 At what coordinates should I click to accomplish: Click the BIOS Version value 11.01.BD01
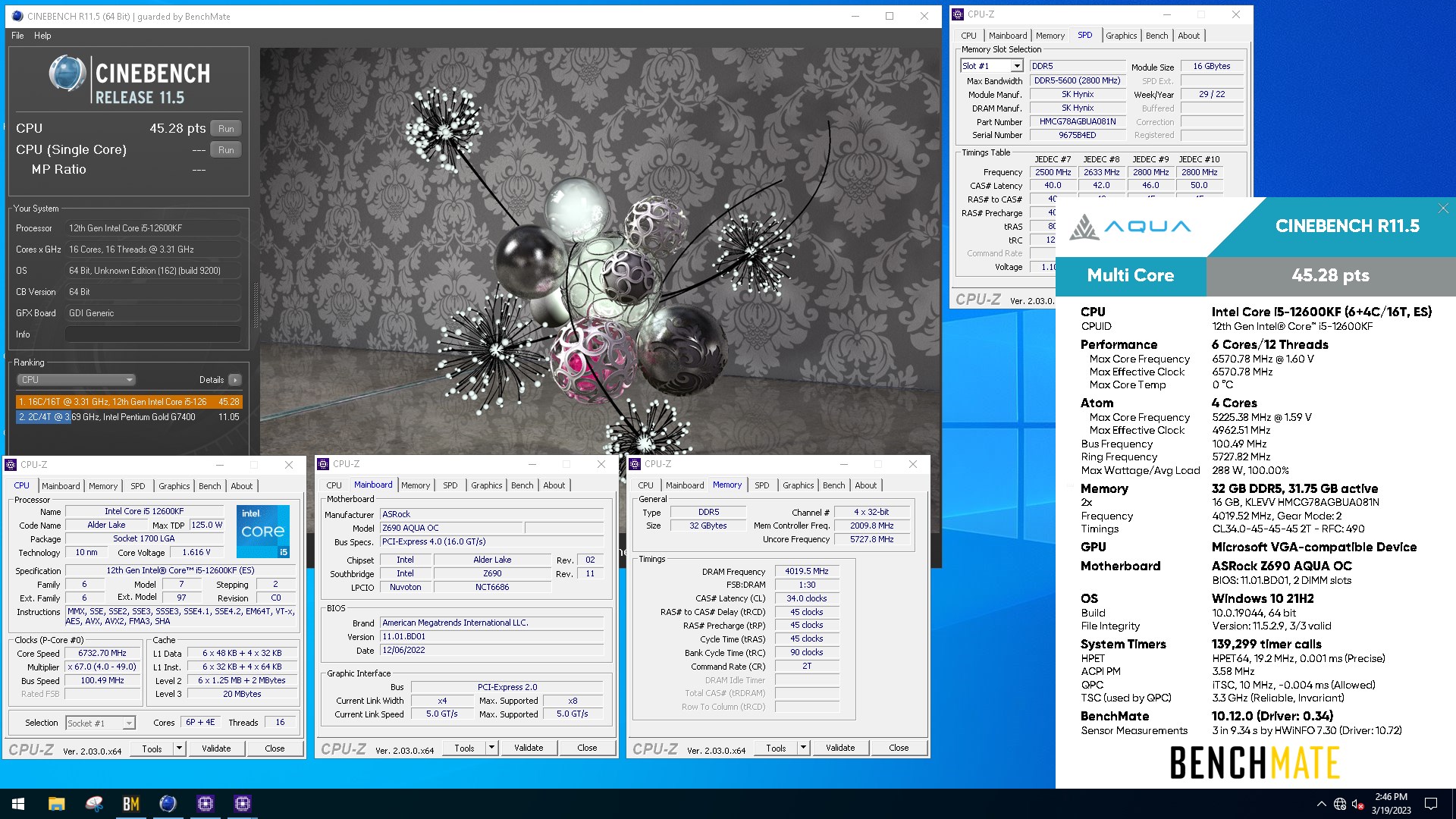point(491,637)
